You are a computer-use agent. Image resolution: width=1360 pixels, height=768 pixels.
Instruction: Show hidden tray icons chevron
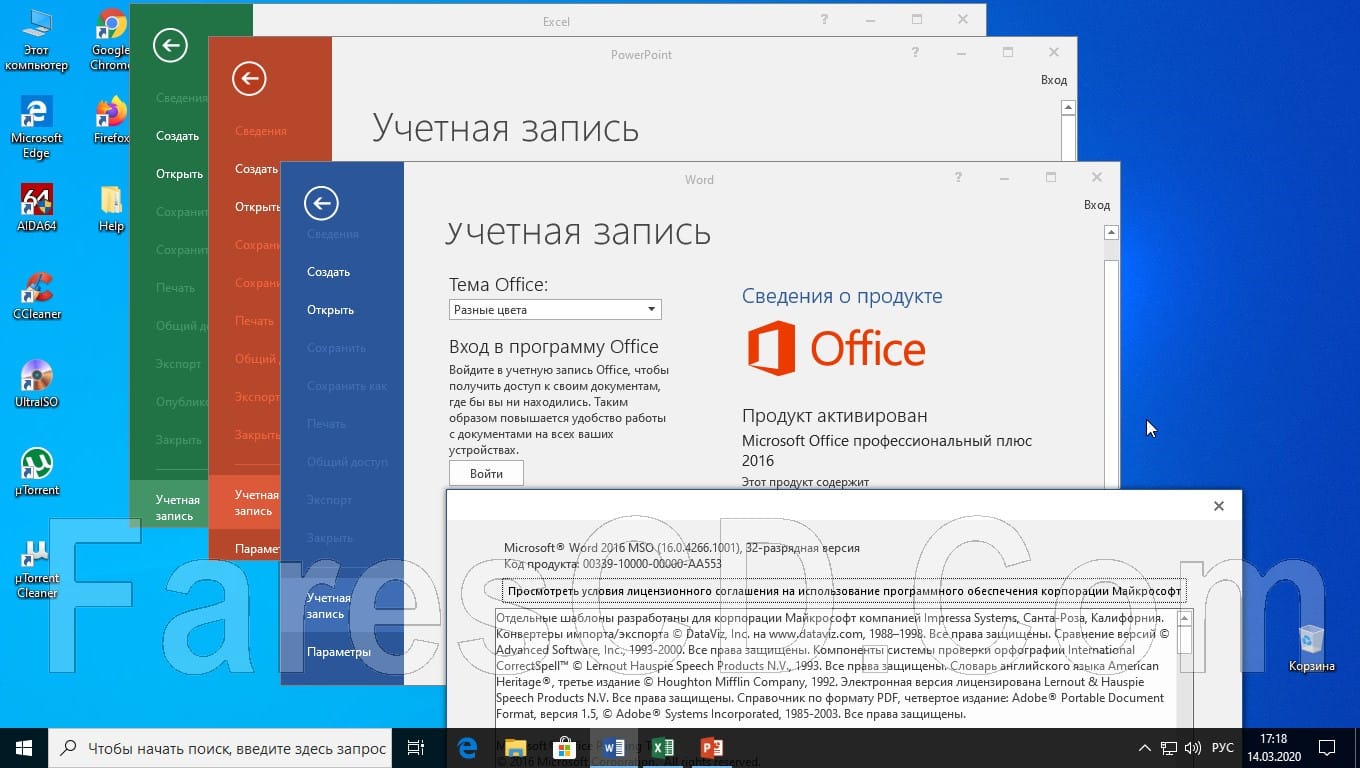(x=1145, y=748)
